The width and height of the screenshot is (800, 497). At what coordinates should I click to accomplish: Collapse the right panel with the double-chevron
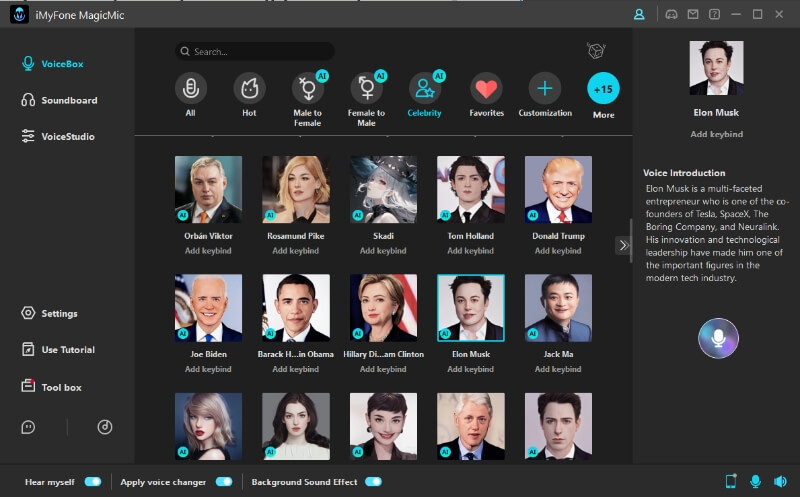point(623,245)
